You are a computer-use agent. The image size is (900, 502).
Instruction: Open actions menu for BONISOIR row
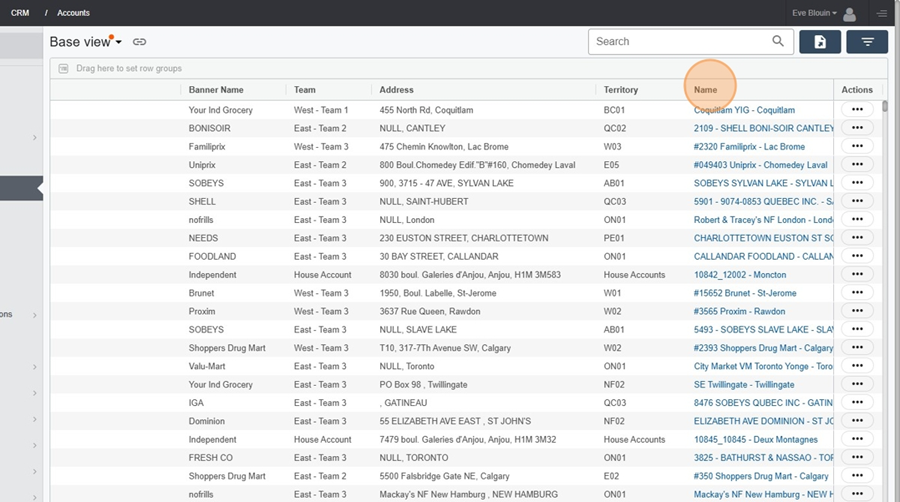(x=858, y=128)
